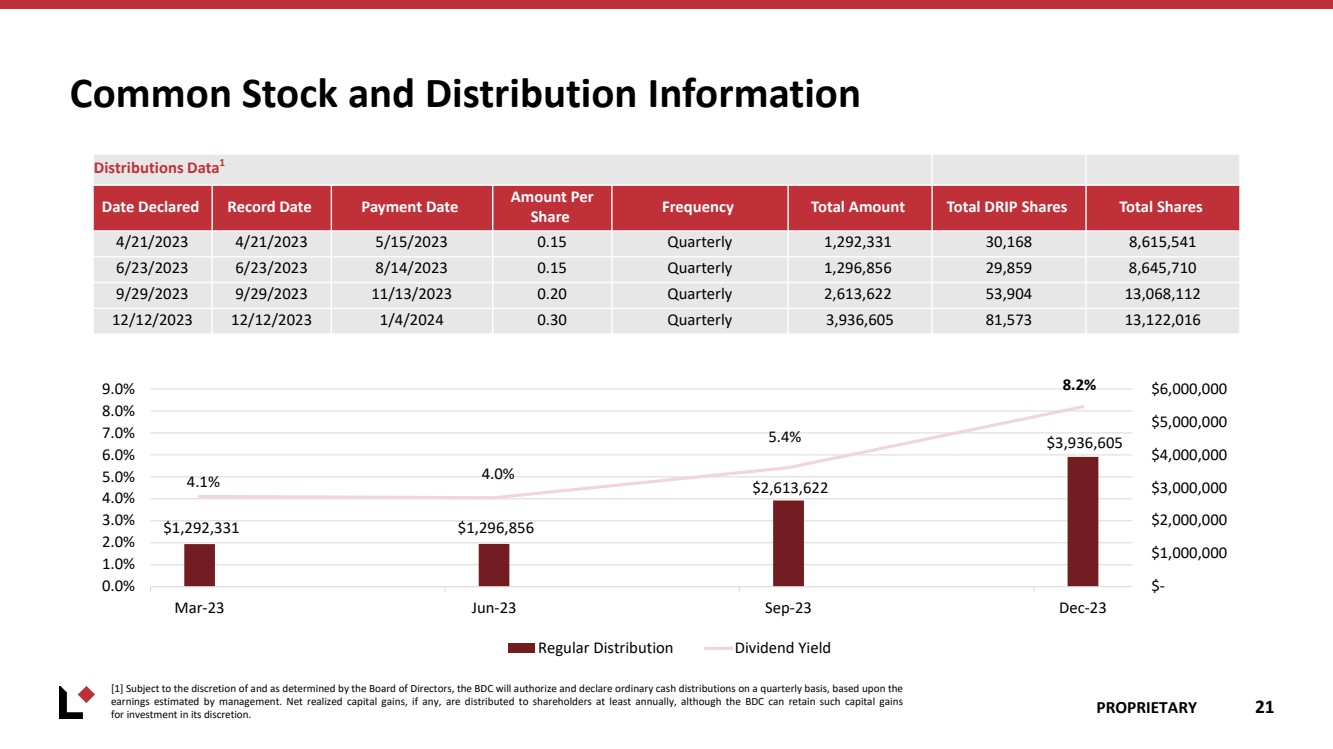Viewport: 1333px width, 749px height.
Task: Click the company logo in the footer
Action: click(77, 701)
